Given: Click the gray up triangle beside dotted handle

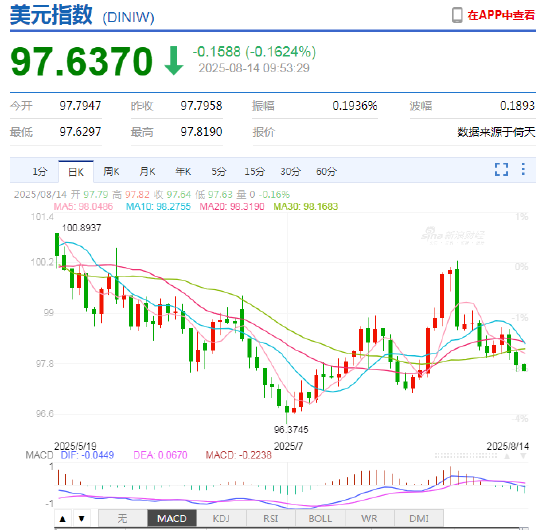Looking at the screenshot, I should coord(507,456).
